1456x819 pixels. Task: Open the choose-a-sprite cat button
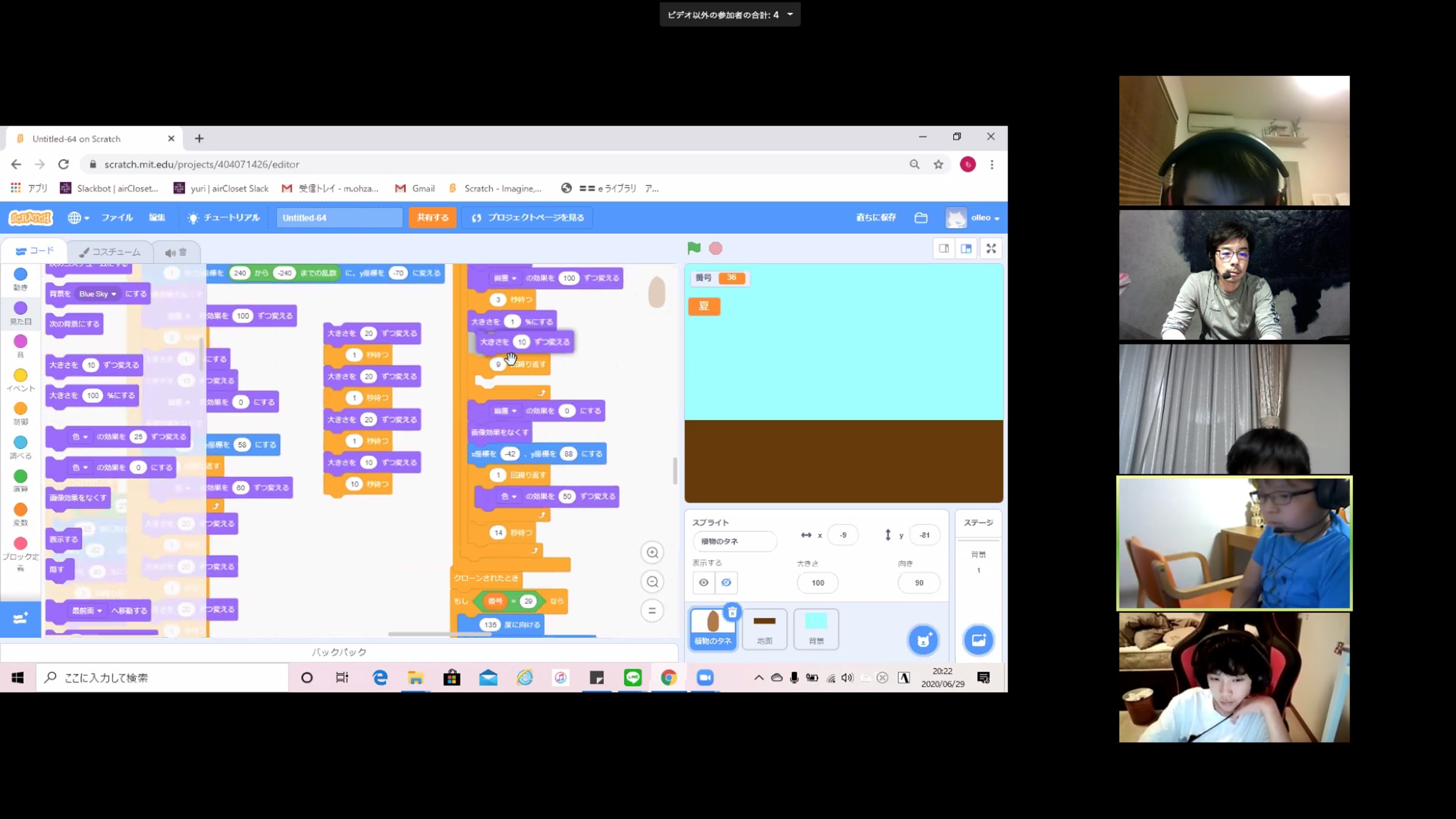tap(923, 640)
